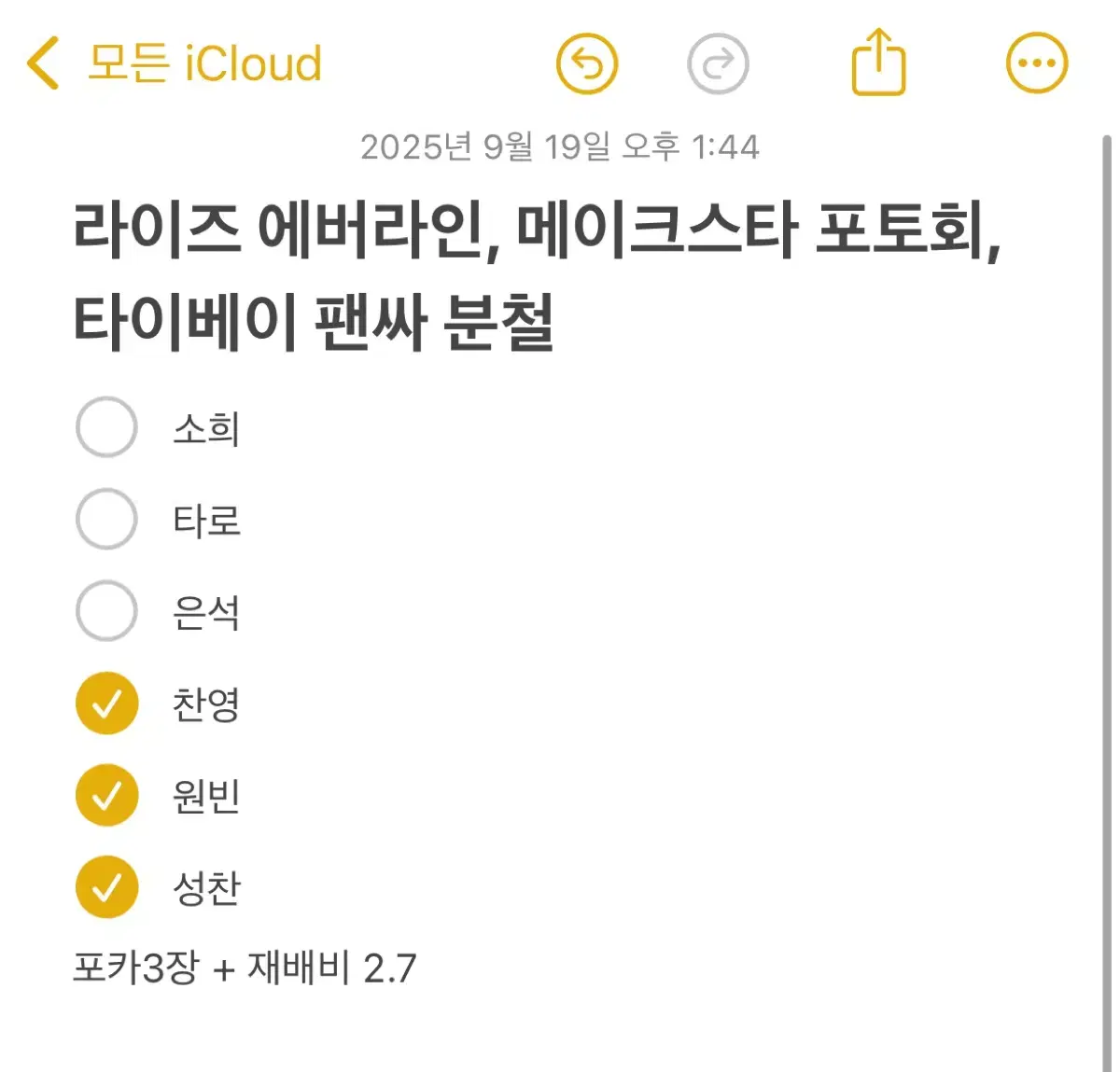1120x1072 pixels.
Task: Place cursor in 소희 item text
Action: 206,428
